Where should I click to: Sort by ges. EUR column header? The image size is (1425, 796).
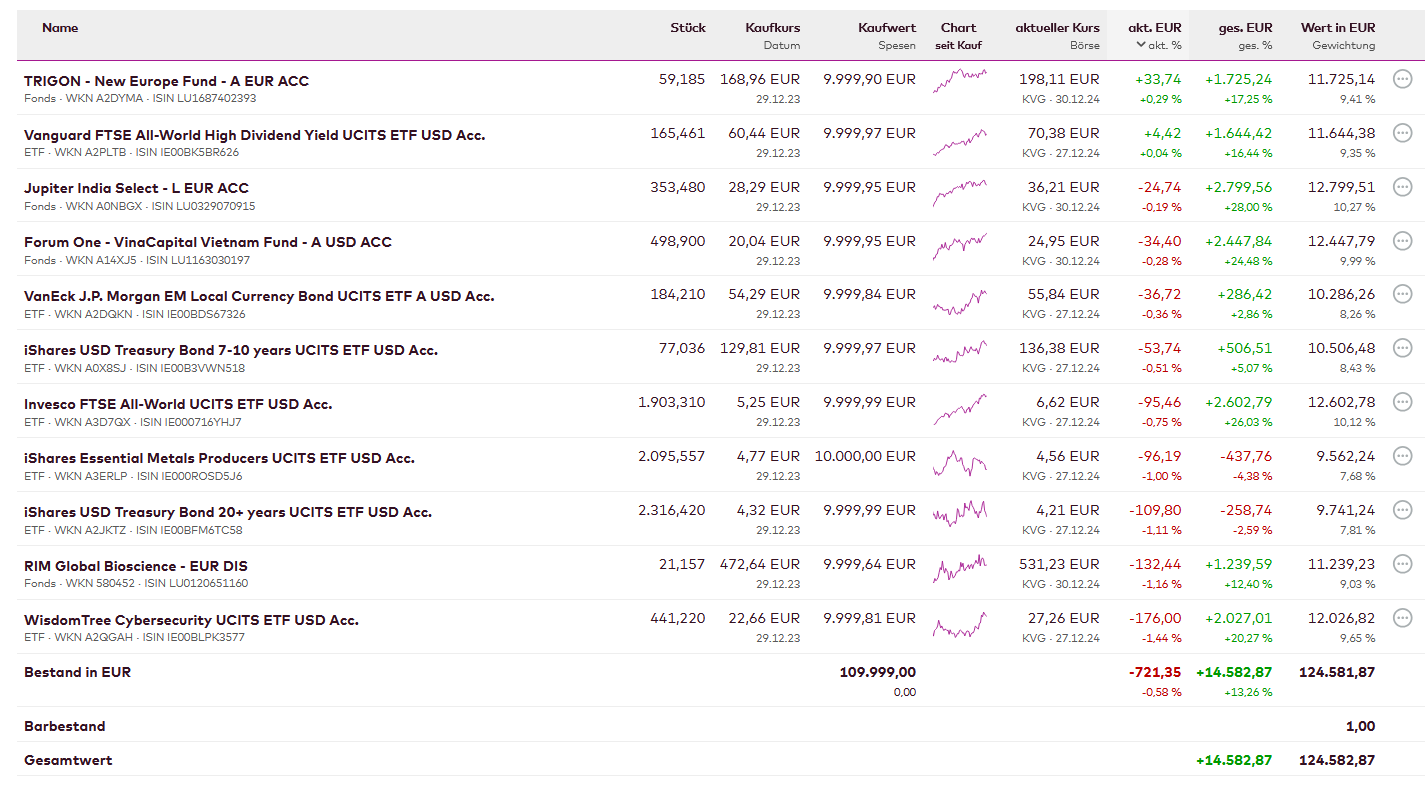1245,28
